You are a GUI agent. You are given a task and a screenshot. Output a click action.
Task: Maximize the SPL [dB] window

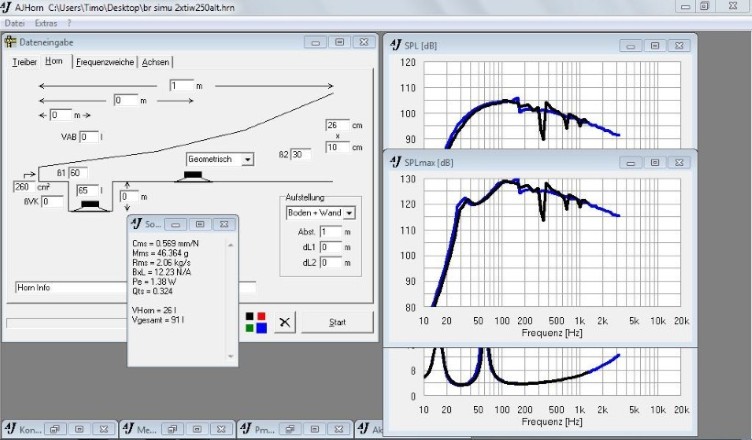[x=655, y=46]
